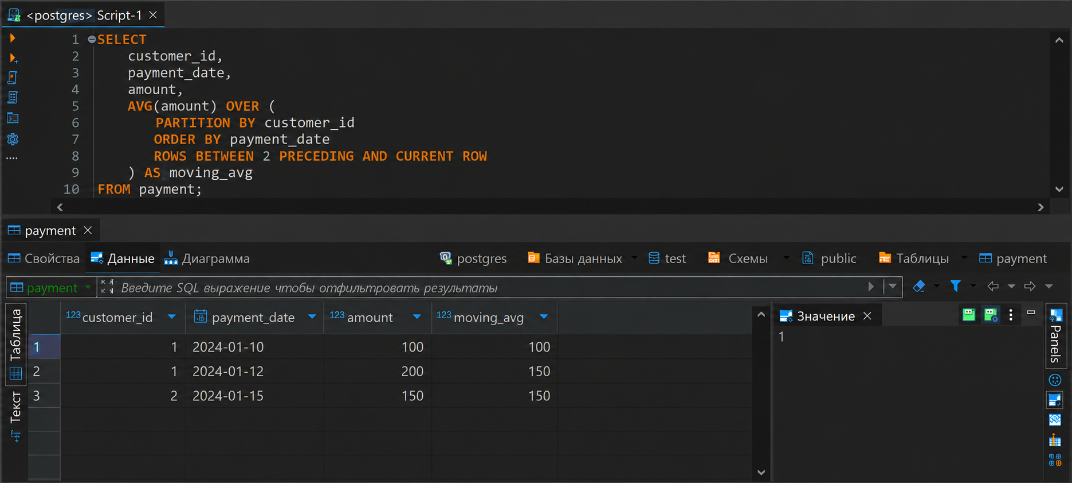Click the expand filter panel icon
Viewport: 1072px width, 483px height.
point(107,287)
